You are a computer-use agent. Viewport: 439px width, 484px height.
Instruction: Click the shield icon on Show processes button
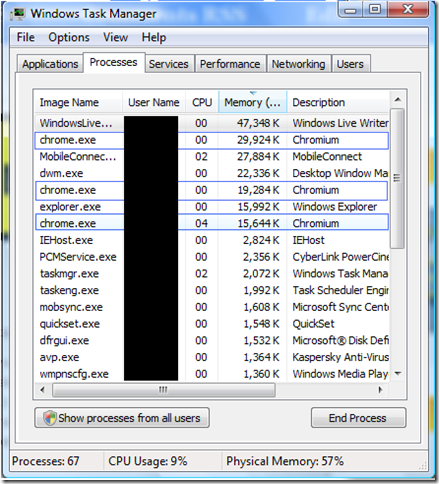(50, 418)
